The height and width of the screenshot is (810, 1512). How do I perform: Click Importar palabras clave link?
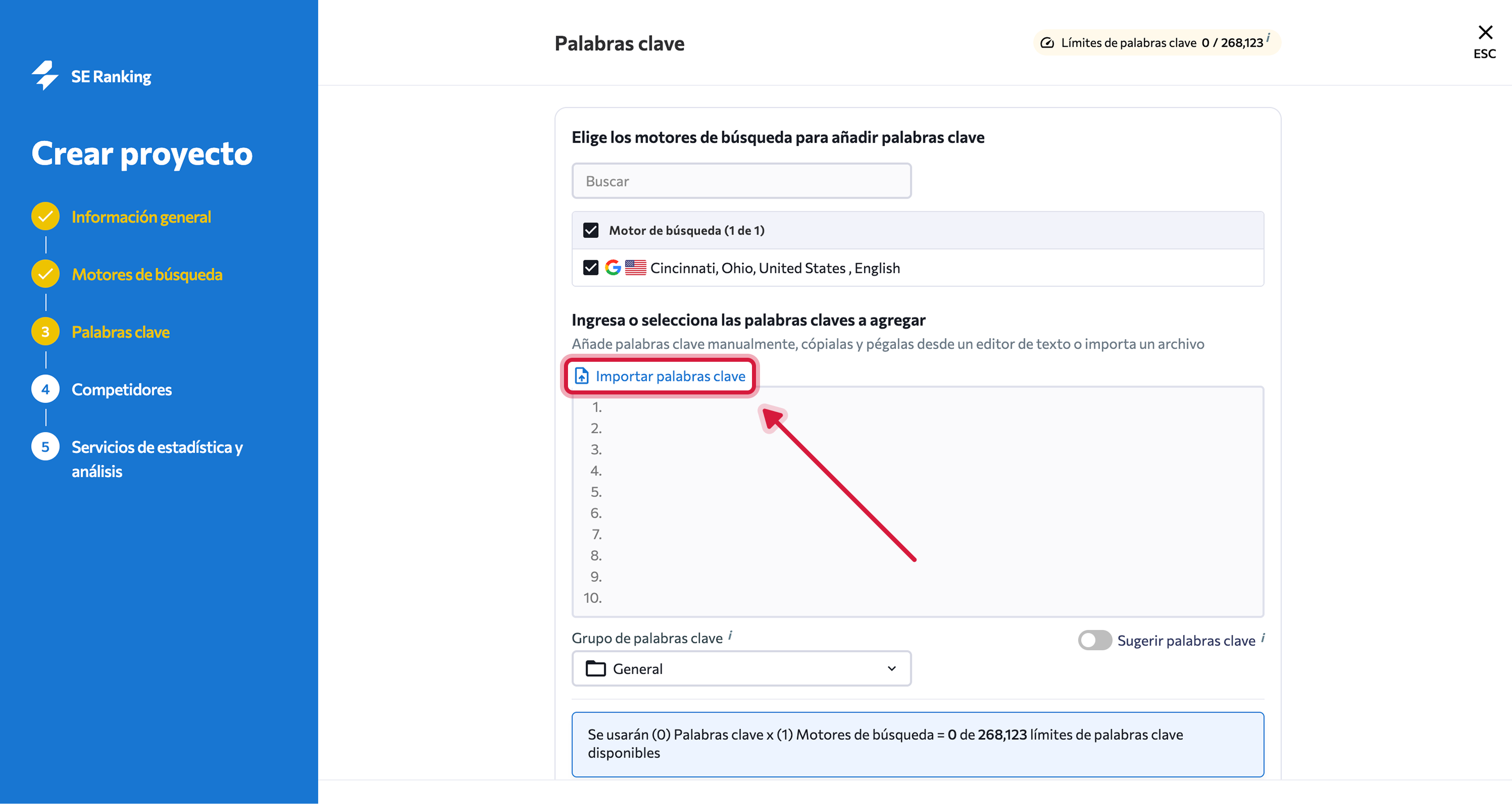pos(670,376)
